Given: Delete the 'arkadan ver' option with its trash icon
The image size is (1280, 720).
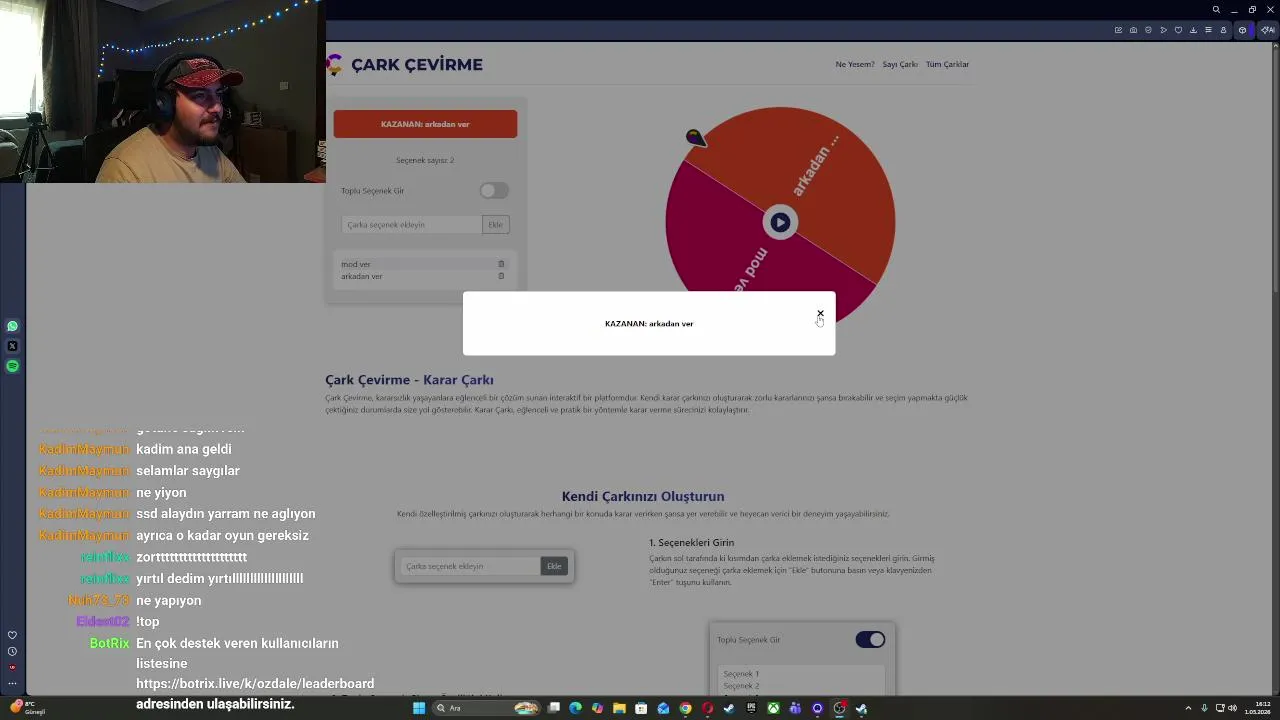Looking at the screenshot, I should [x=501, y=276].
